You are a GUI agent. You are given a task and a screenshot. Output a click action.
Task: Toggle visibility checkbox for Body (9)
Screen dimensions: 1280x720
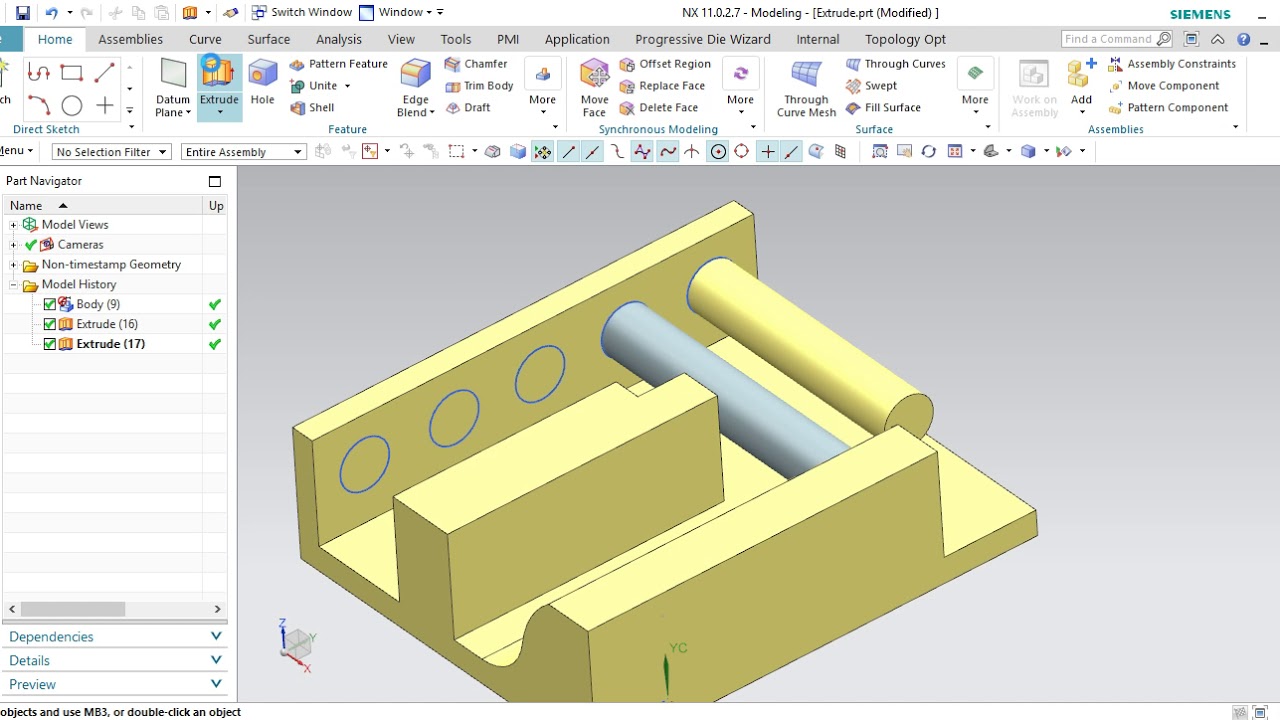tap(50, 304)
